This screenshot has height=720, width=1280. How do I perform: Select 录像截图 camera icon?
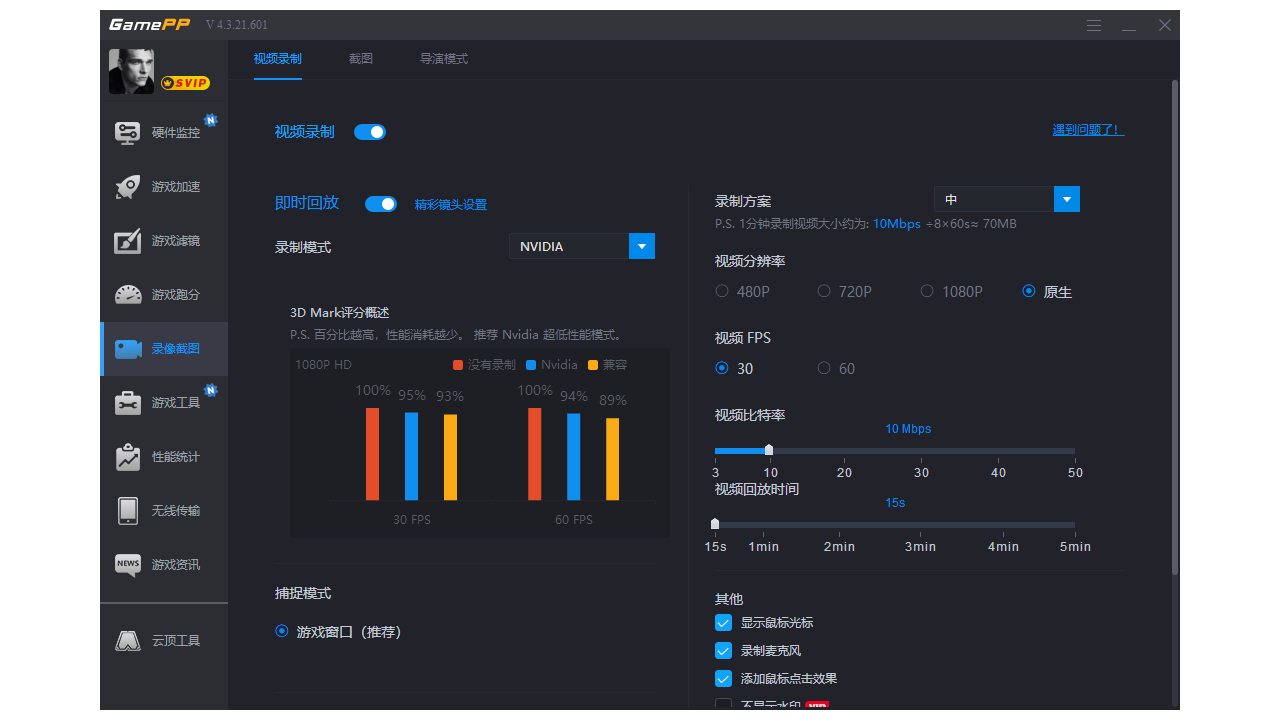pyautogui.click(x=128, y=349)
